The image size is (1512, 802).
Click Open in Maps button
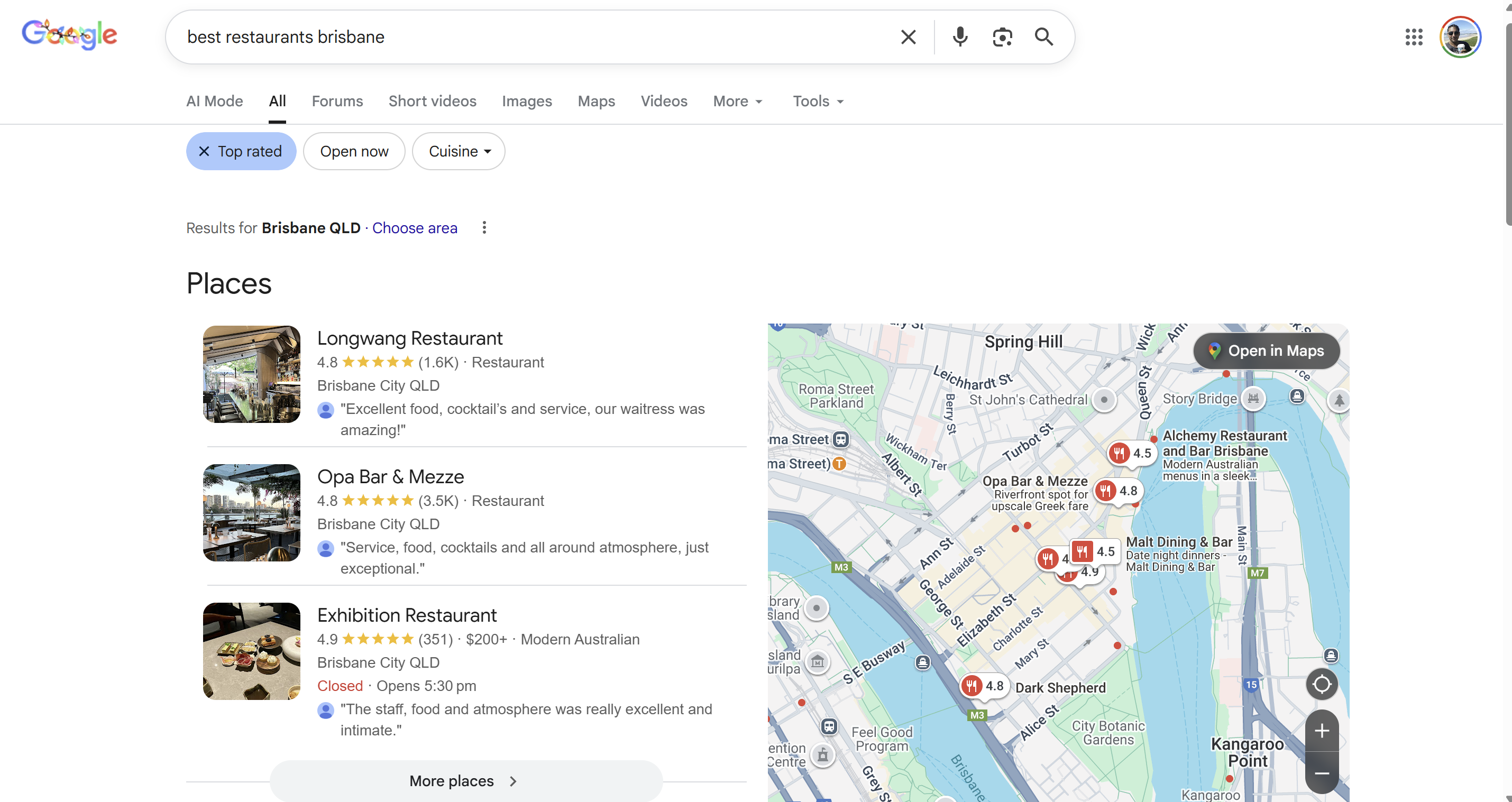[1266, 351]
